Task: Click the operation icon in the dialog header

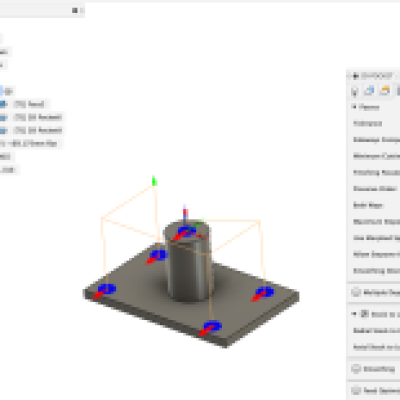Action: coord(356,76)
